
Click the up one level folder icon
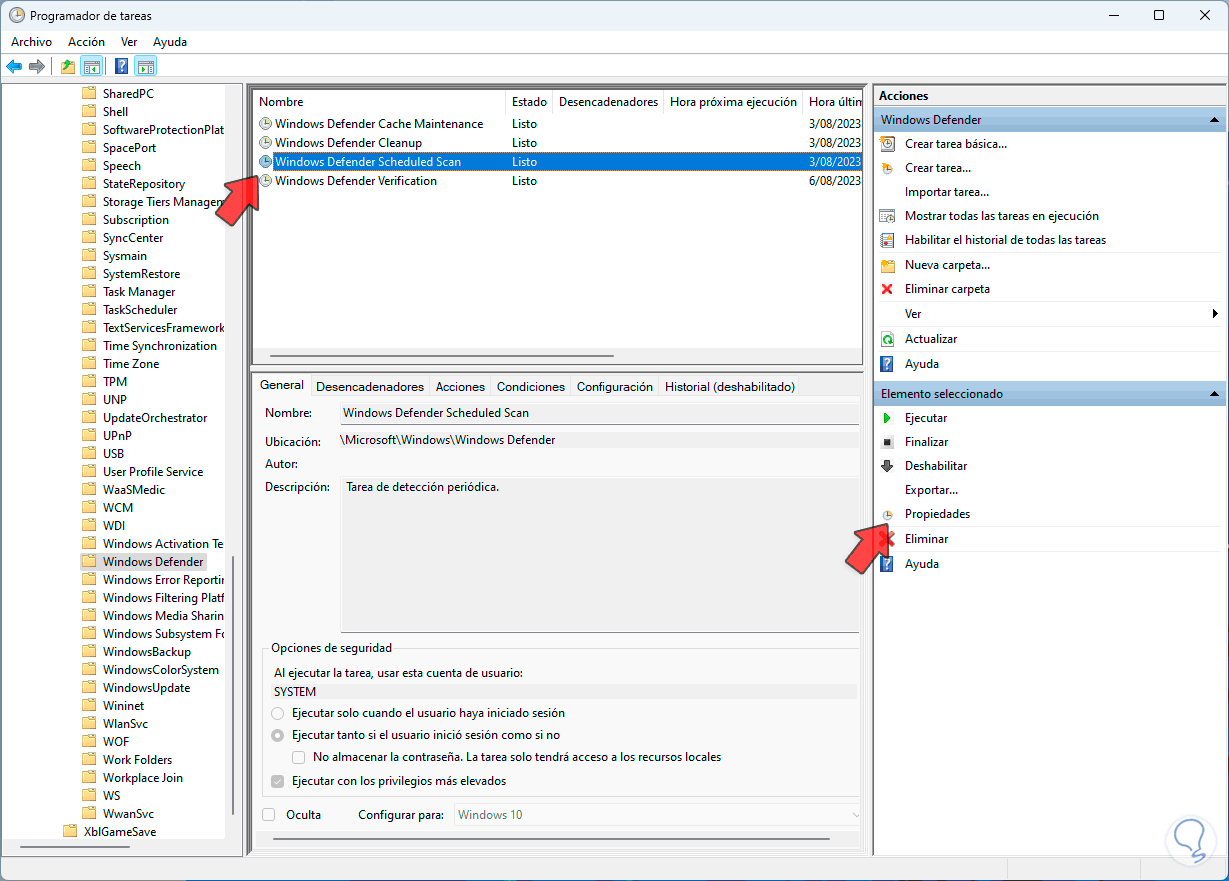click(67, 67)
